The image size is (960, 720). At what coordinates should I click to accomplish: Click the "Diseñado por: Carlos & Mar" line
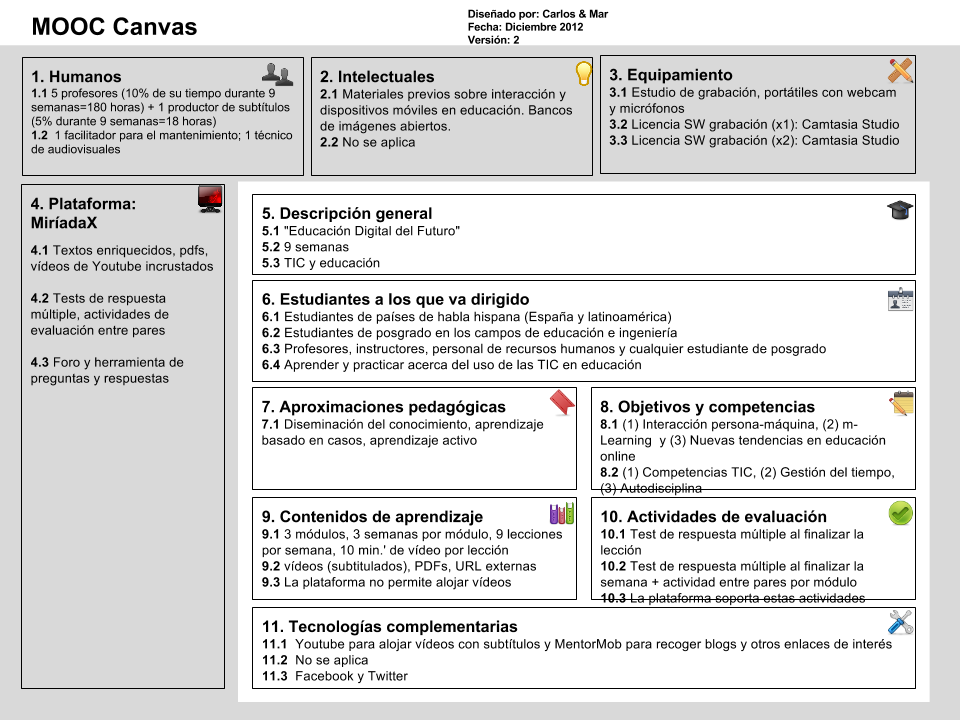(538, 14)
